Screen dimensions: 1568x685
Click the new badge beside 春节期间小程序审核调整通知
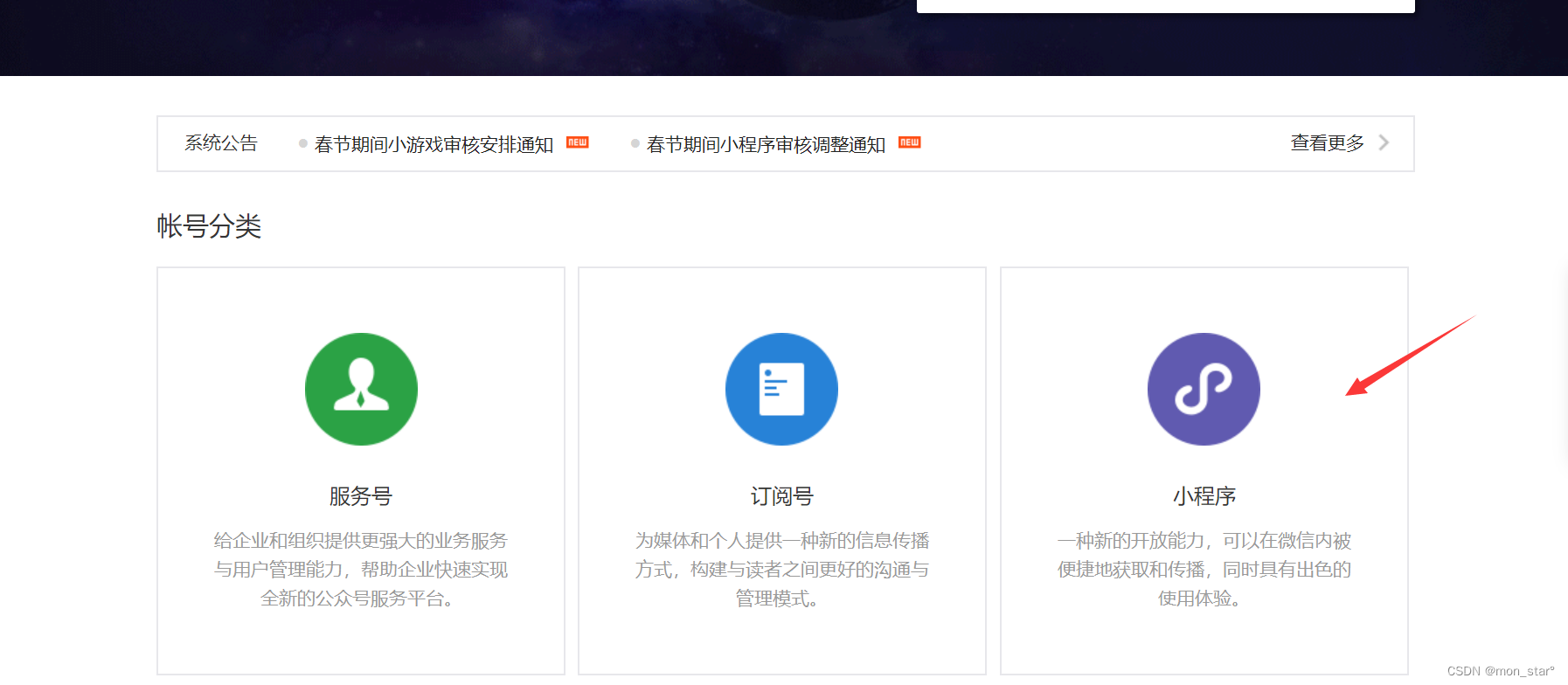pyautogui.click(x=910, y=142)
